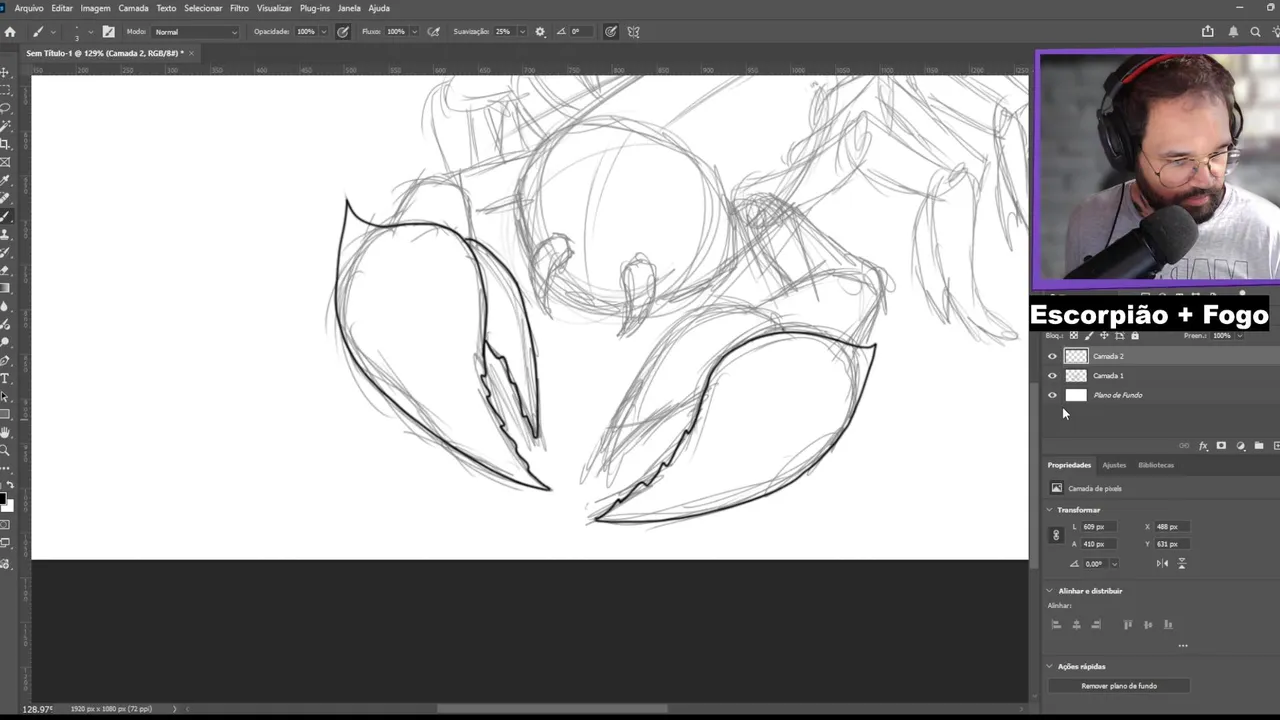This screenshot has width=1280, height=720.
Task: Select the Camada 1 layer name
Action: click(x=1108, y=376)
